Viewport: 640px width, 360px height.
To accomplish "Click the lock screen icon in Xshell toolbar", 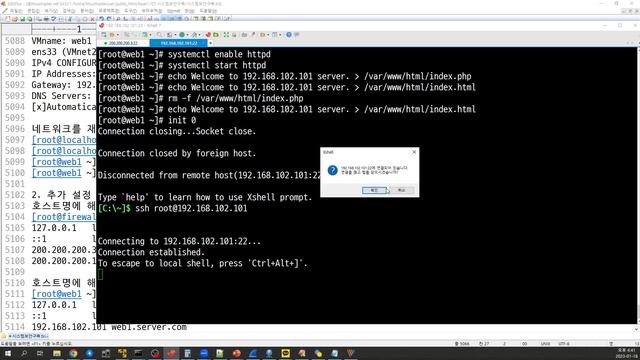I will [x=234, y=35].
